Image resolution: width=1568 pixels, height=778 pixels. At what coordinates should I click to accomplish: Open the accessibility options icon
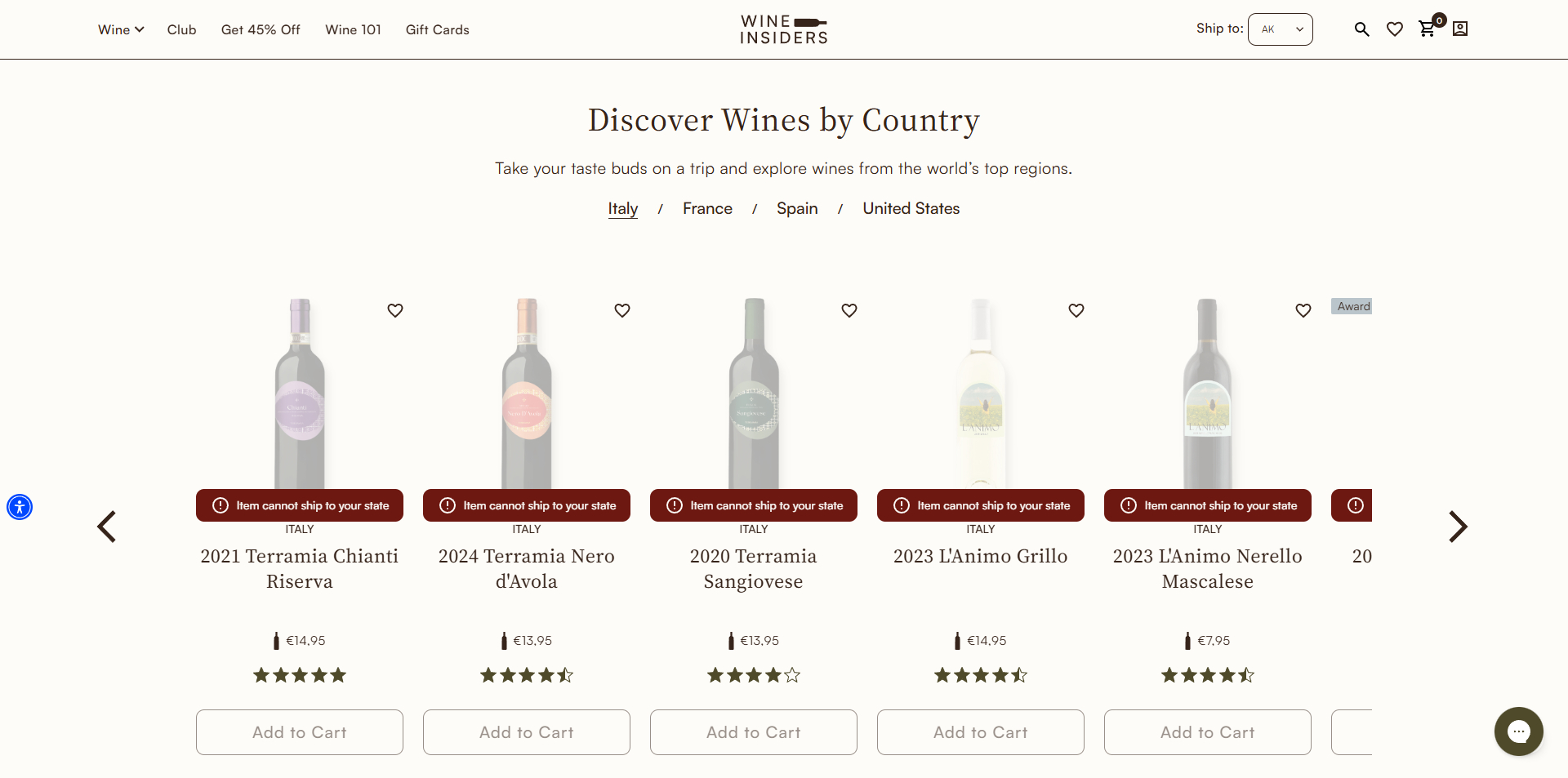pos(20,507)
